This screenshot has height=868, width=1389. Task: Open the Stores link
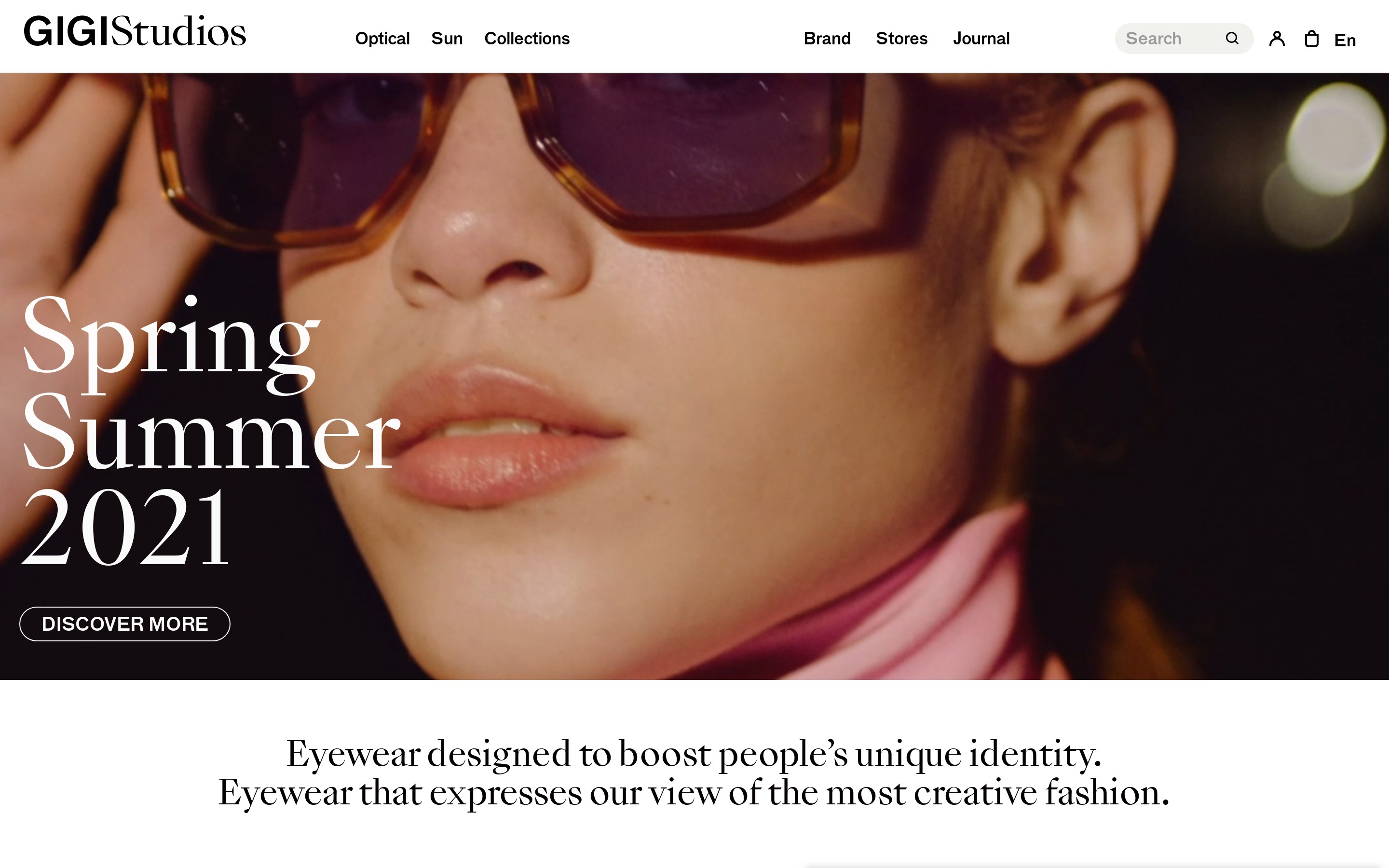click(902, 39)
